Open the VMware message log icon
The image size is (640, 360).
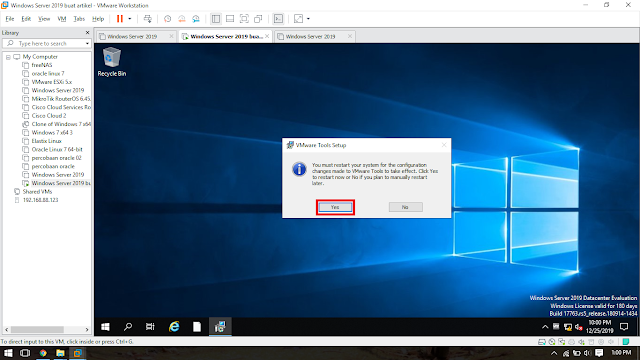tap(626, 342)
